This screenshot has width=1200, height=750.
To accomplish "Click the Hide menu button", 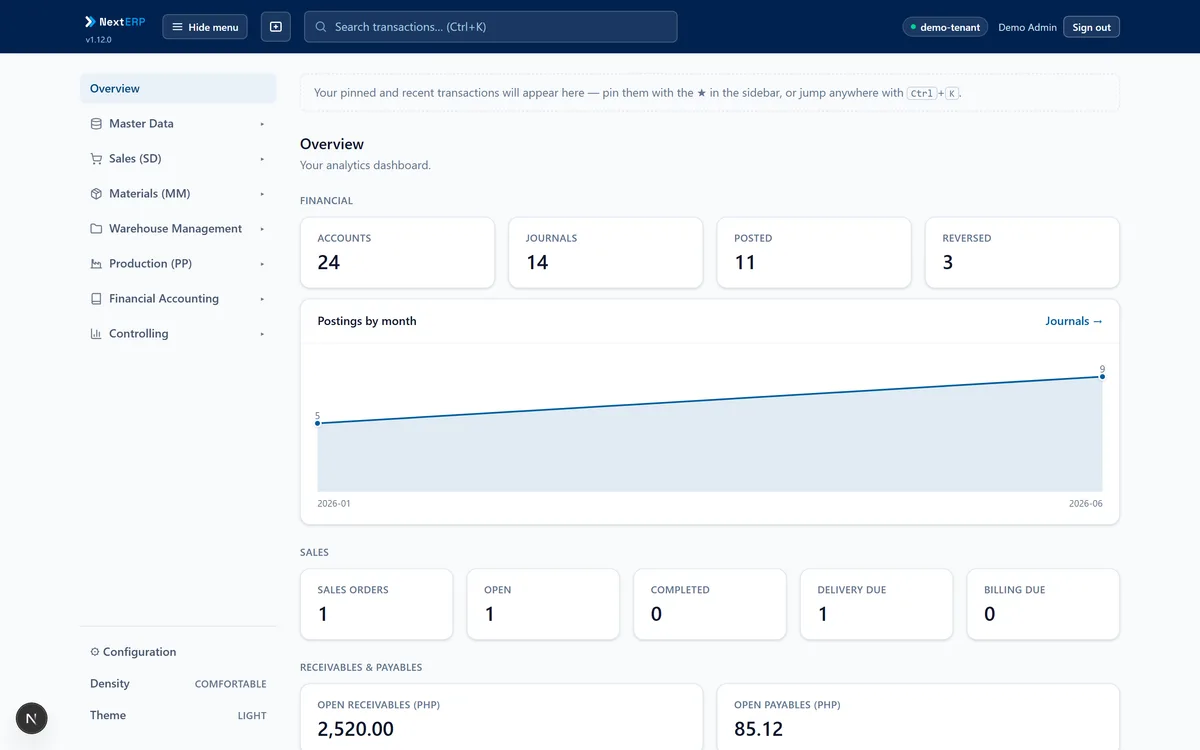I will [x=205, y=27].
